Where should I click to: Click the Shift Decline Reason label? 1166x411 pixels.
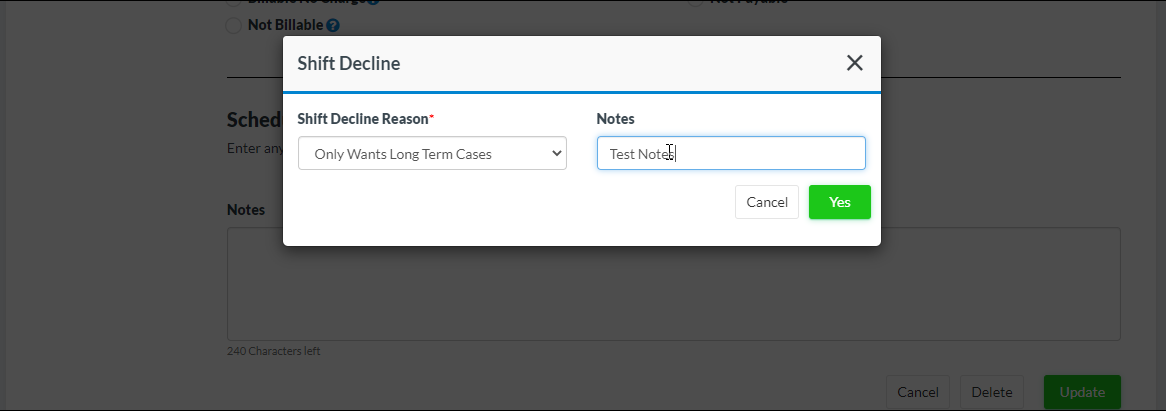coord(363,119)
